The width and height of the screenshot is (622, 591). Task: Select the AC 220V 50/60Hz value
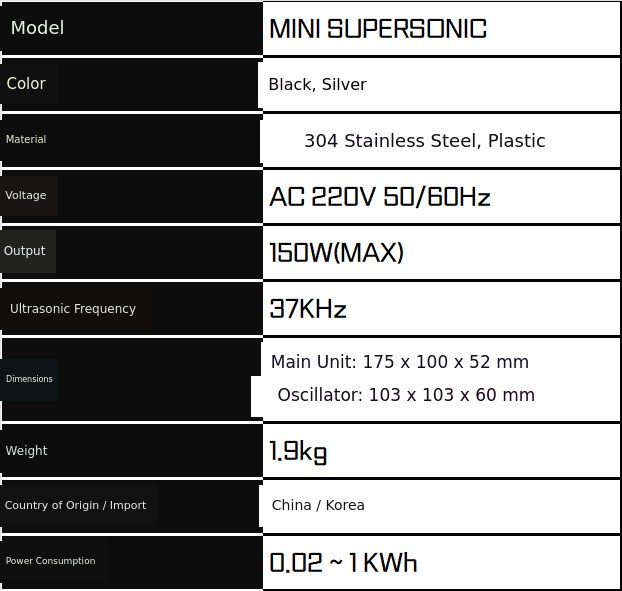click(x=380, y=197)
